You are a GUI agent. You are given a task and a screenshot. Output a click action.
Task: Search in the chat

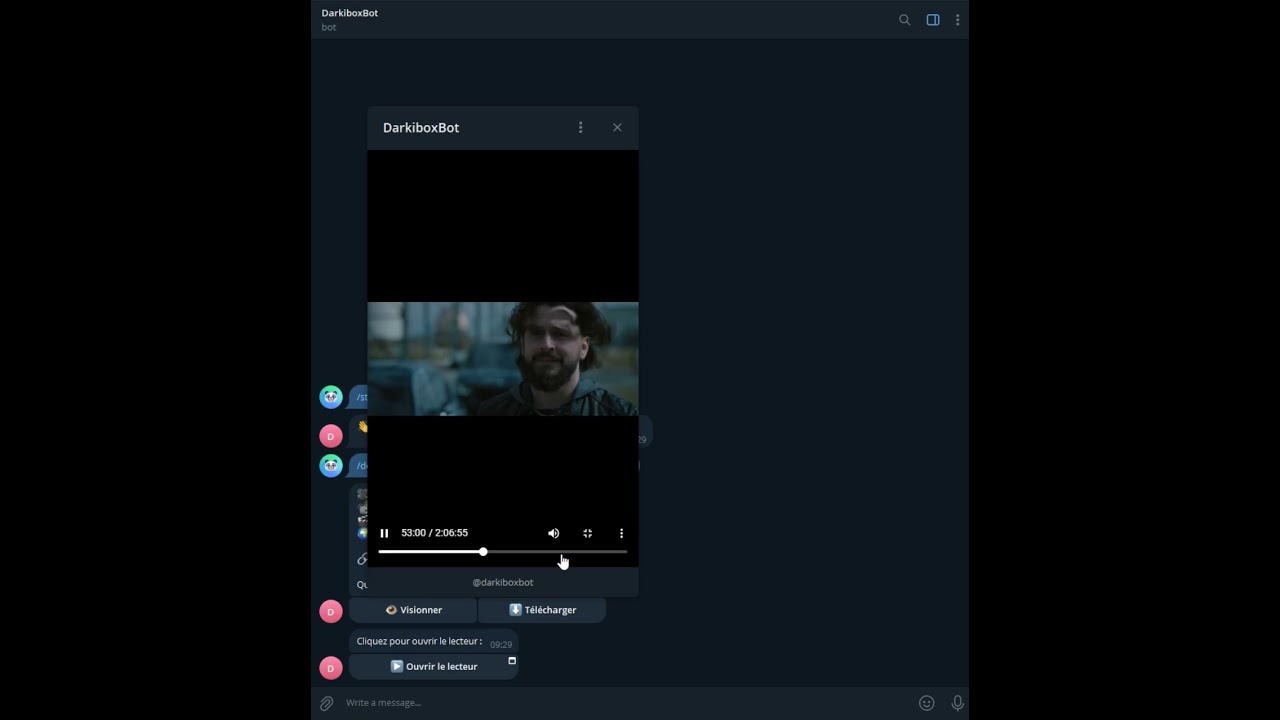pyautogui.click(x=904, y=20)
